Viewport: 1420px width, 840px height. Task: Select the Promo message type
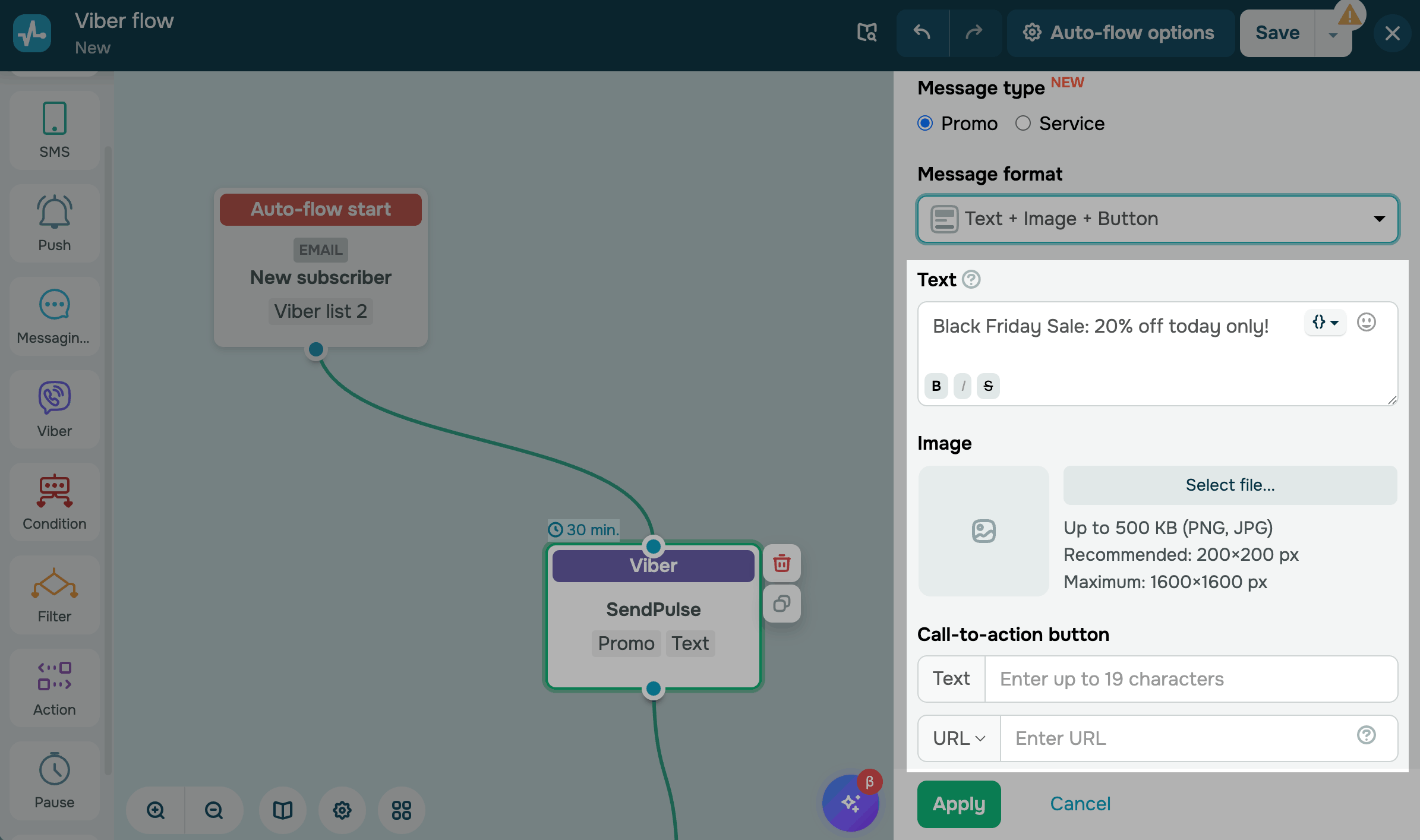pyautogui.click(x=925, y=124)
